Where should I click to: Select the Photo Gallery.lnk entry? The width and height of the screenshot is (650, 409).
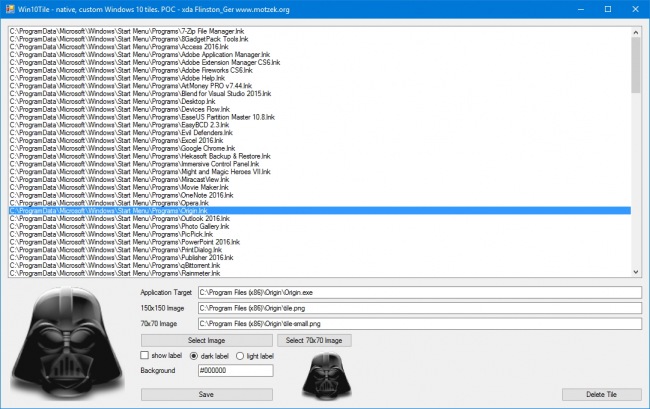[320, 226]
